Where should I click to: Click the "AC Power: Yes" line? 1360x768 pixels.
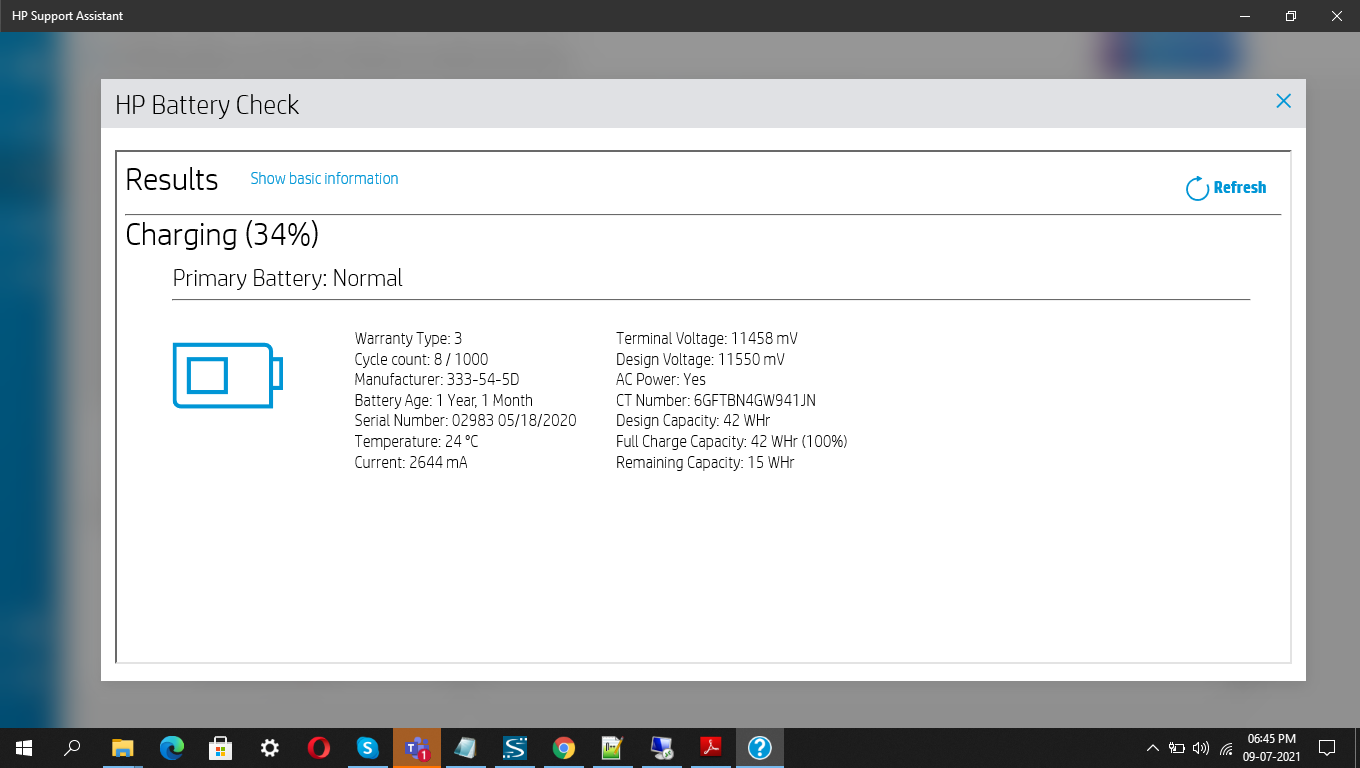click(661, 380)
